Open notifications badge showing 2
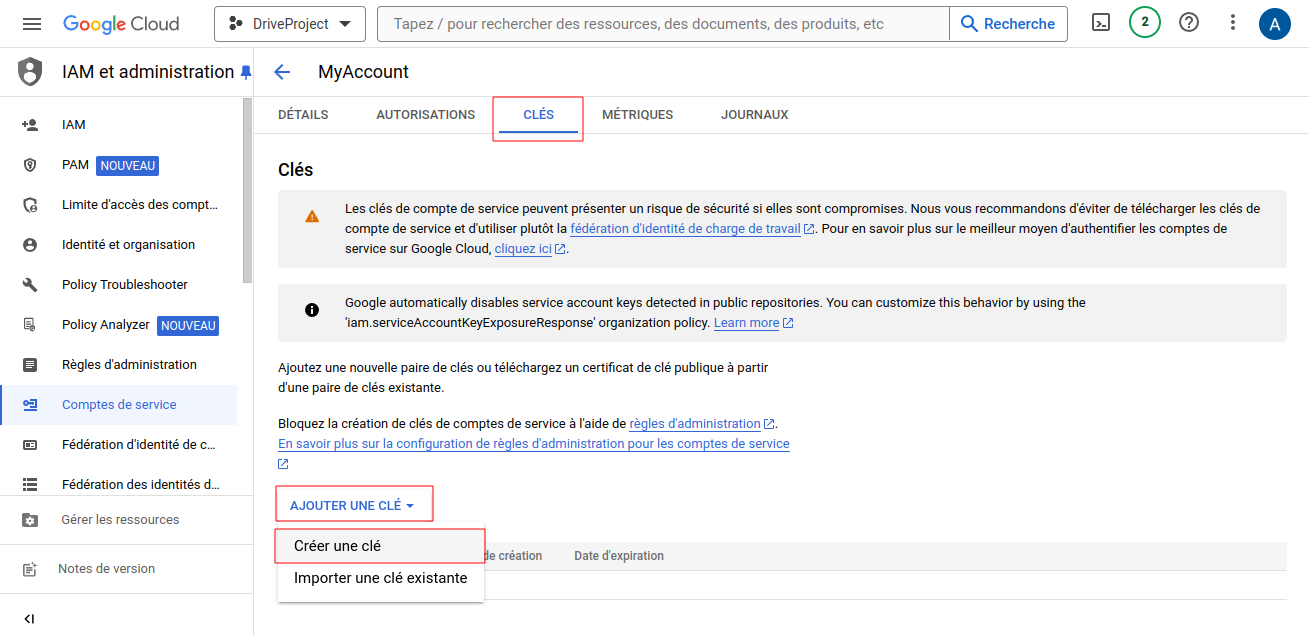The width and height of the screenshot is (1309, 636). [1145, 22]
